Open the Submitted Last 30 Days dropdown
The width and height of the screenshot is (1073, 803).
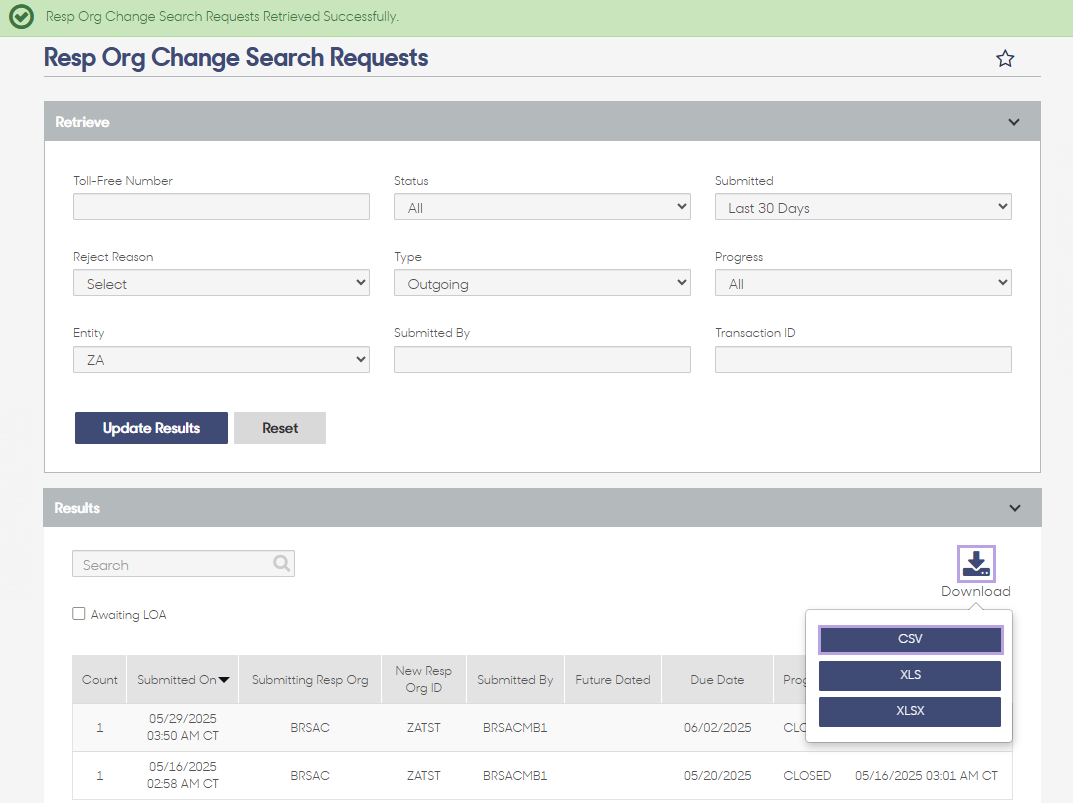pos(863,207)
